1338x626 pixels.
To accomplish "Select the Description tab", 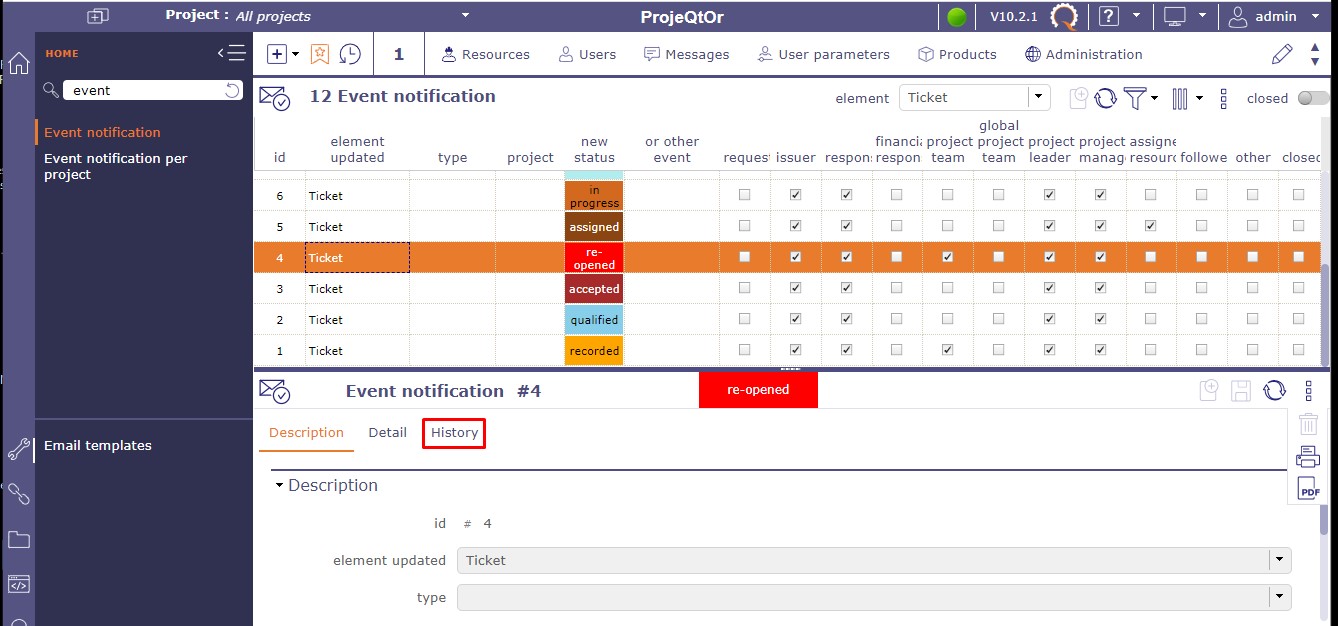I will (x=306, y=433).
